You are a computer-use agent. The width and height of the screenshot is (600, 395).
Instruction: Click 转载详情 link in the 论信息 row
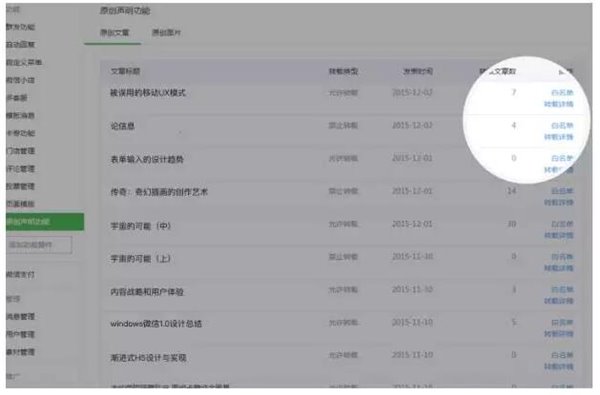(559, 137)
